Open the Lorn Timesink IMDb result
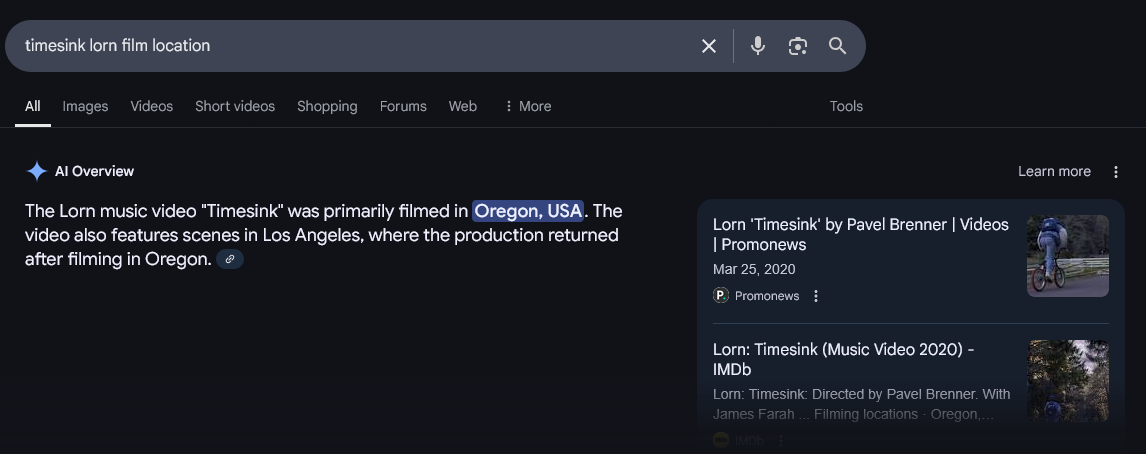The width and height of the screenshot is (1146, 454). point(843,359)
